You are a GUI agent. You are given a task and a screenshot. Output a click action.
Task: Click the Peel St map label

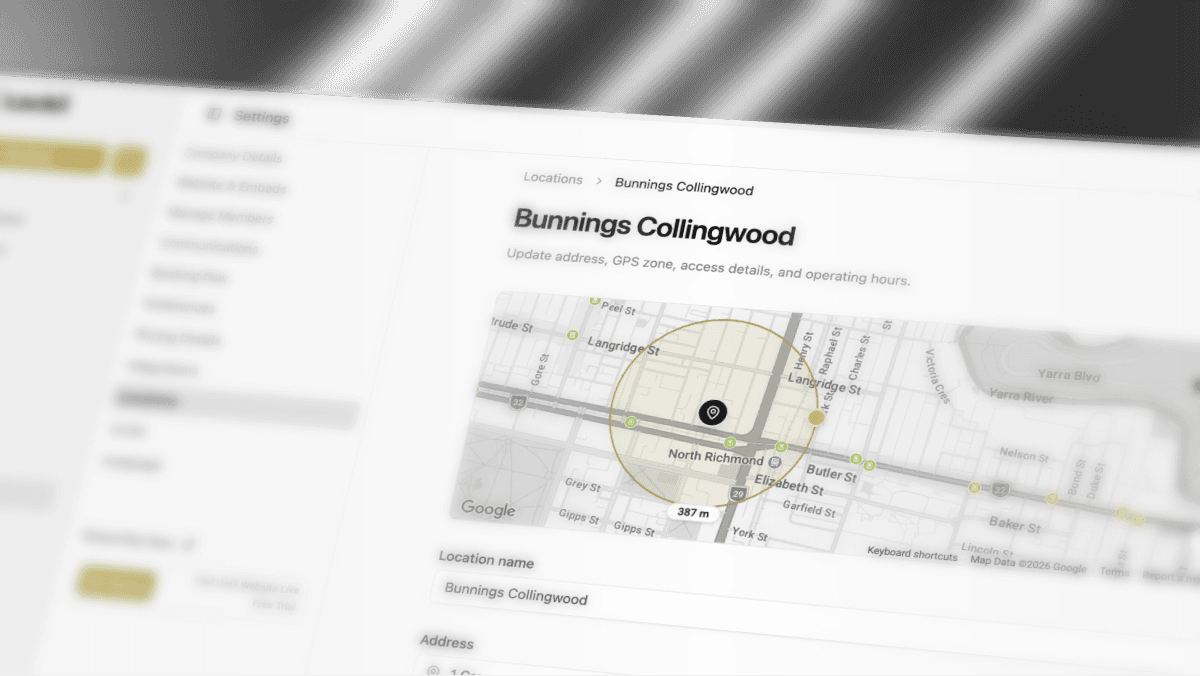[619, 309]
